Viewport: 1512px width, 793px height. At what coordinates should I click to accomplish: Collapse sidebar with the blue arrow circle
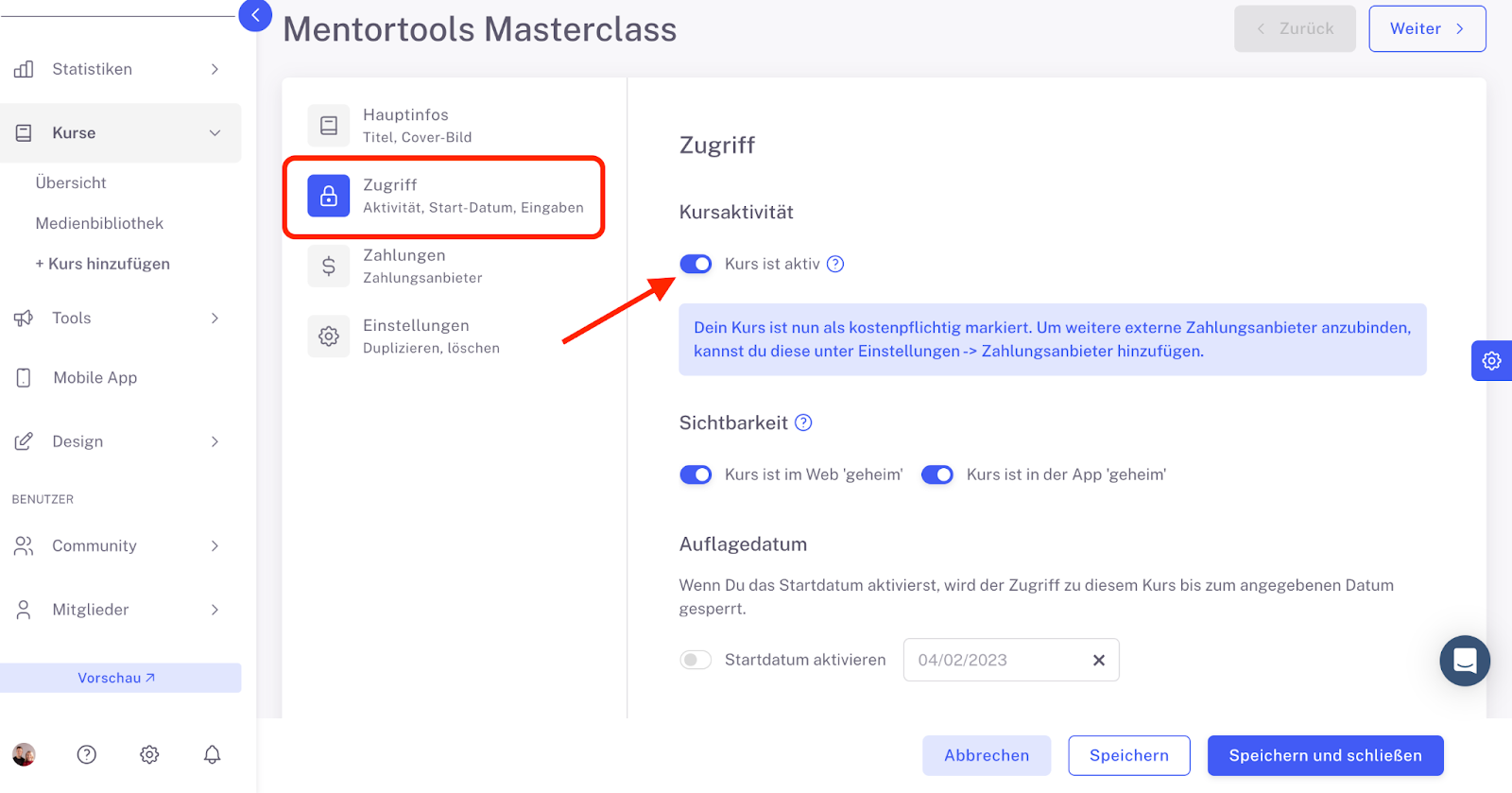255,15
